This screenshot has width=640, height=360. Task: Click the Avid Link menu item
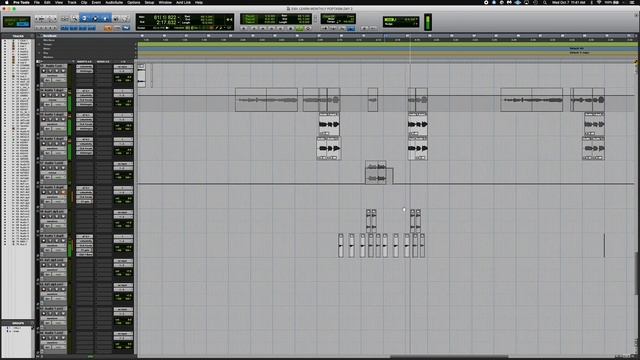point(183,2)
